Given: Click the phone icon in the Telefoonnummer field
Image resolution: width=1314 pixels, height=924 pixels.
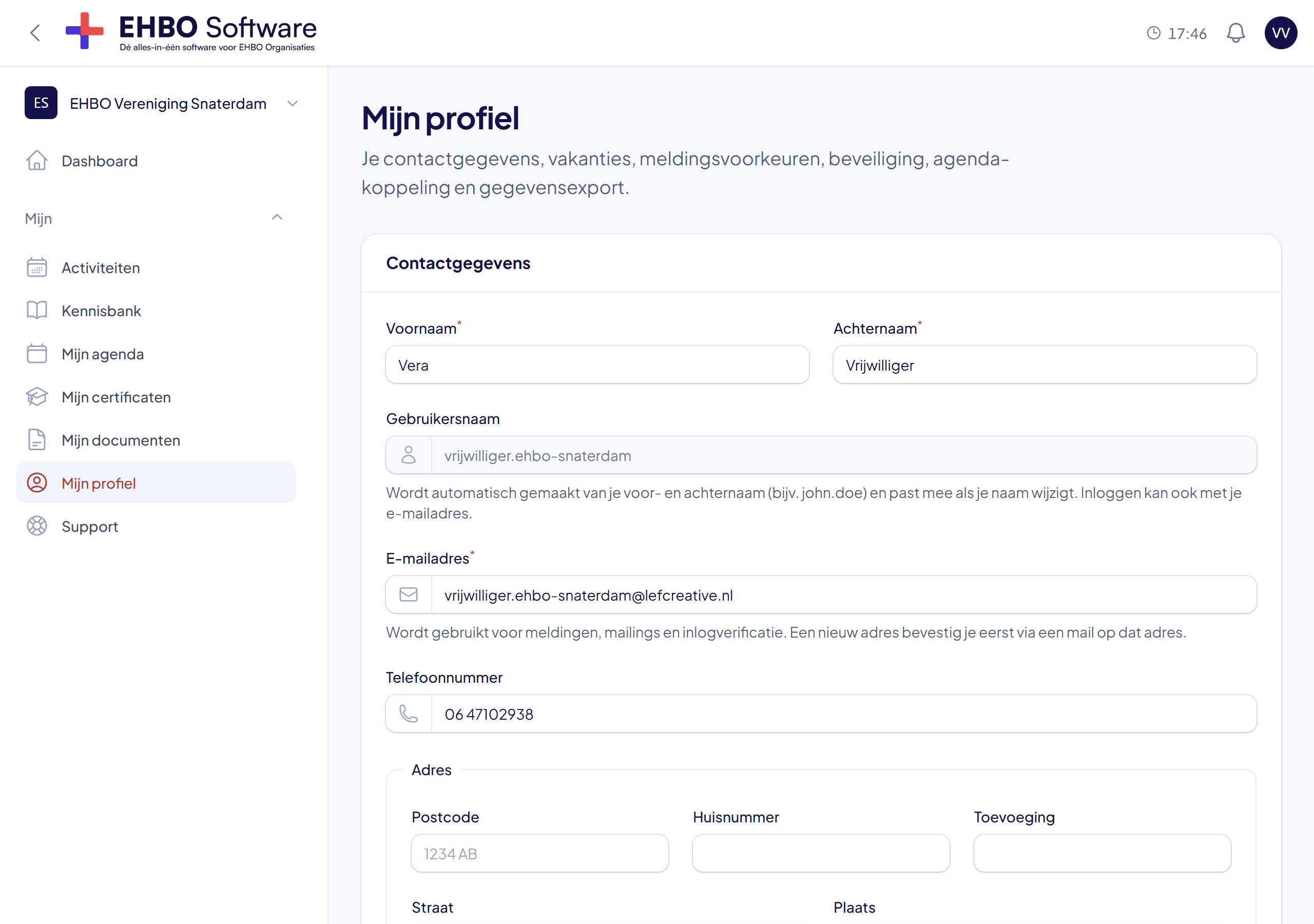Looking at the screenshot, I should click(408, 714).
